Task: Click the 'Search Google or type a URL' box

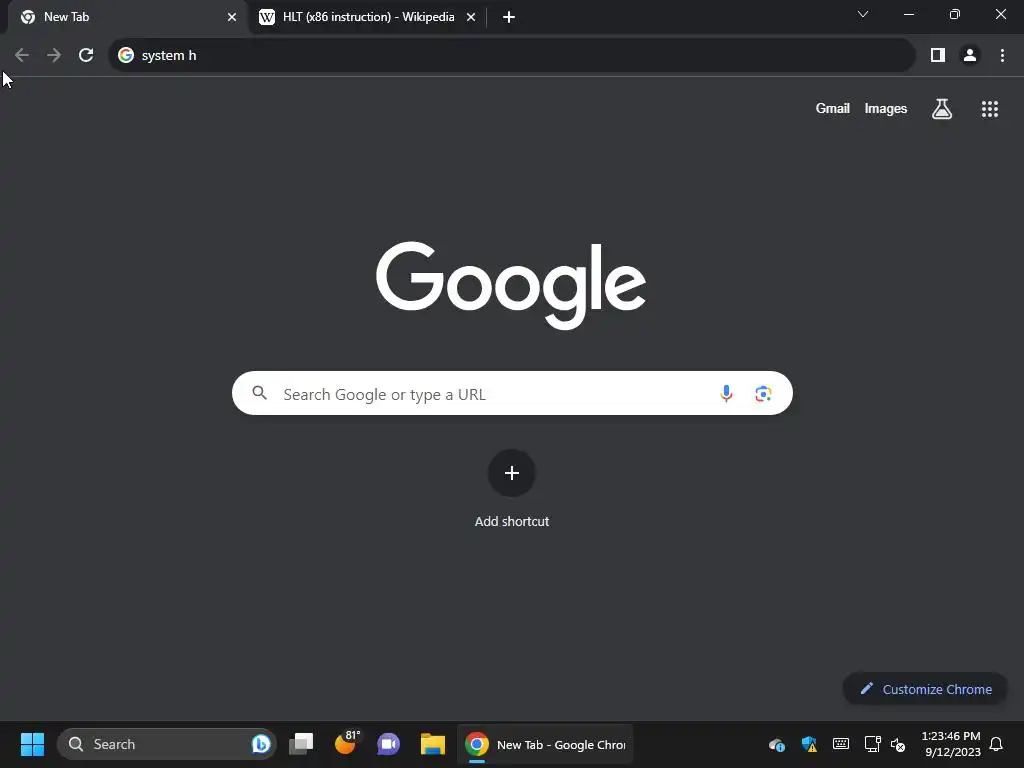Action: pyautogui.click(x=512, y=393)
